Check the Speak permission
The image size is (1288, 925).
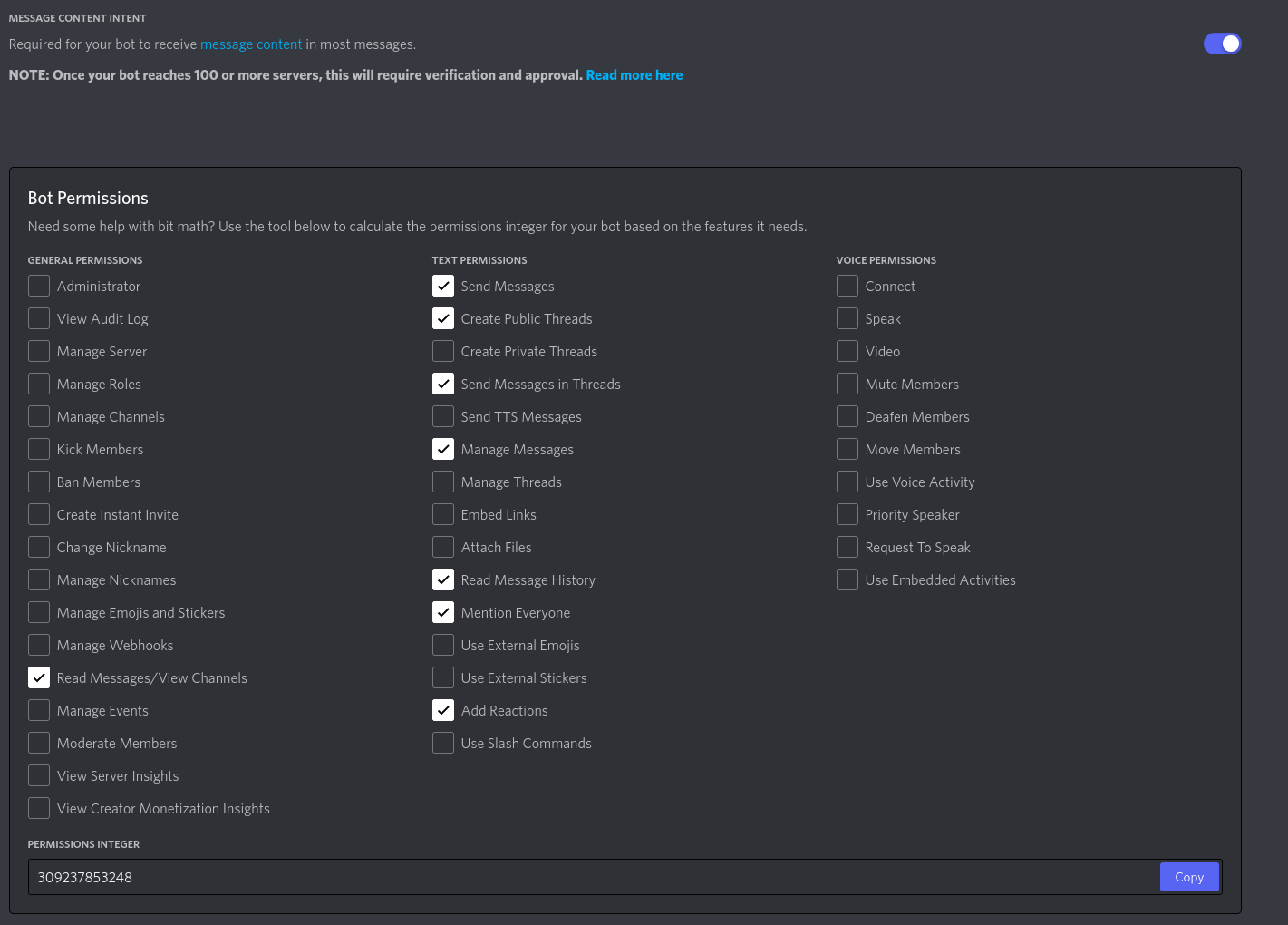tap(847, 318)
